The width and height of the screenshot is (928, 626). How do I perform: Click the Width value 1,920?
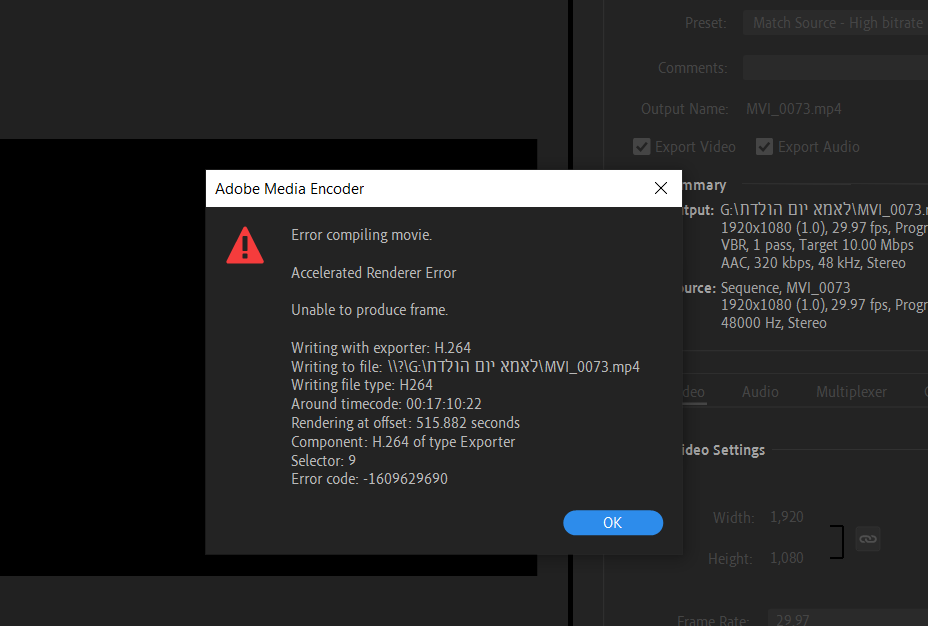pyautogui.click(x=787, y=517)
